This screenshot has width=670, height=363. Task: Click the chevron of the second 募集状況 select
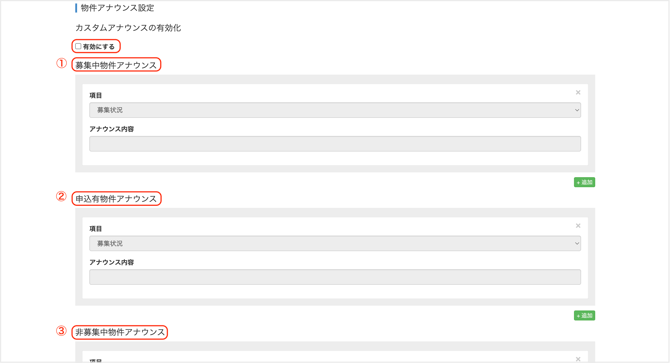(576, 243)
